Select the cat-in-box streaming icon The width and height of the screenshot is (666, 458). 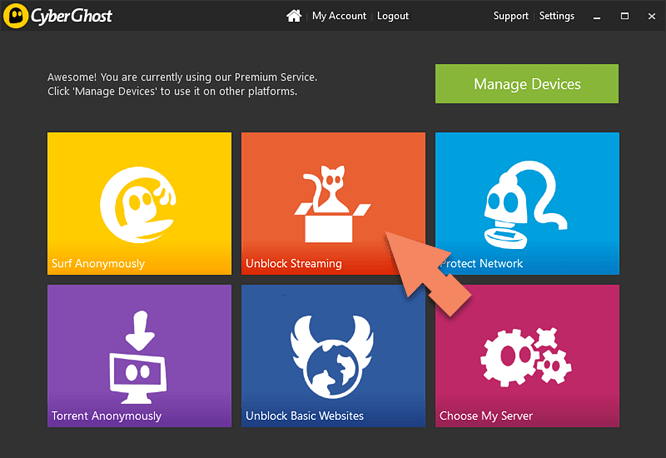coord(333,204)
